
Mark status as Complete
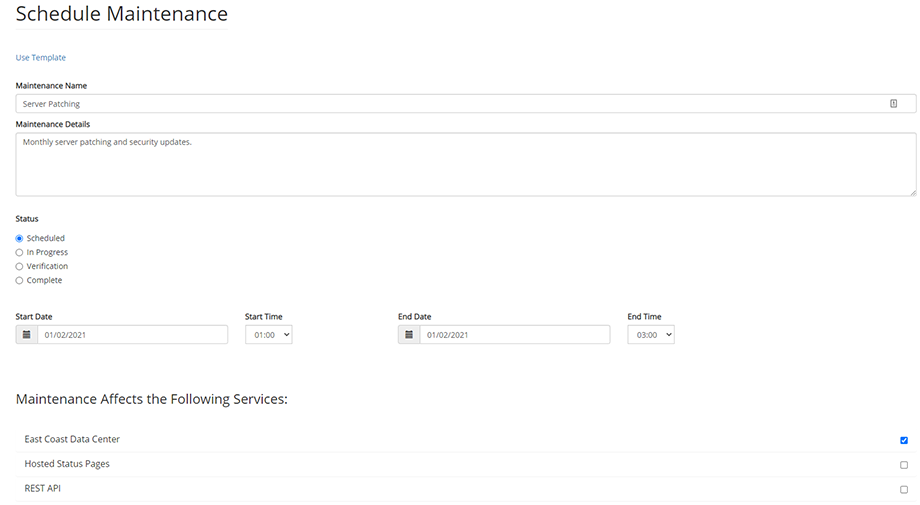[x=19, y=281]
